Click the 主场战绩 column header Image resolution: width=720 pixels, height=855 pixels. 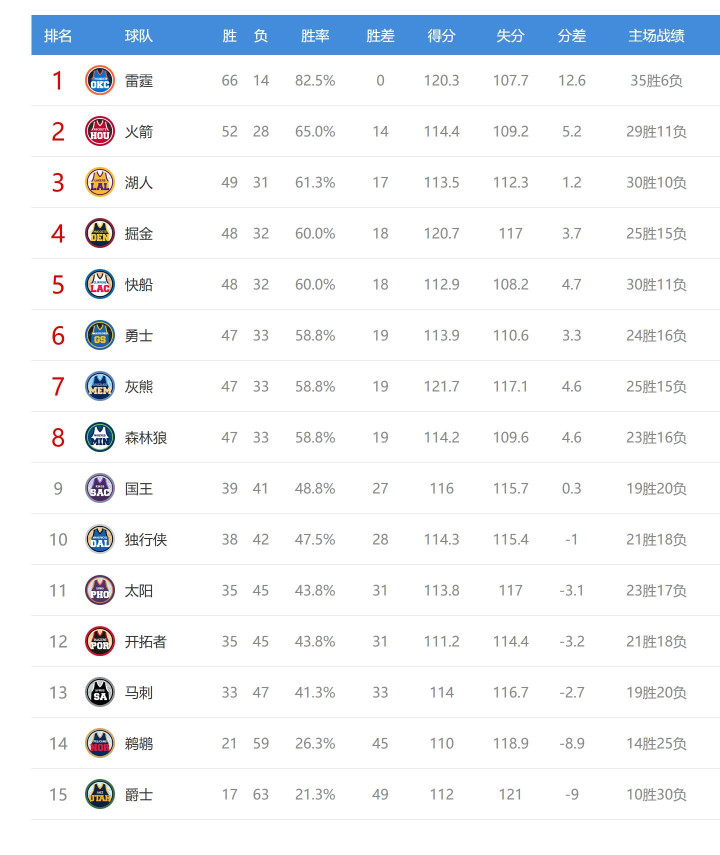[656, 36]
